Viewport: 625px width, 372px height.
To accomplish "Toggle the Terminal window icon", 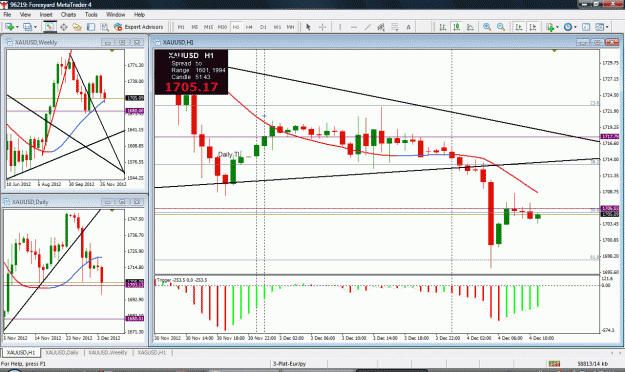I will (91, 27).
